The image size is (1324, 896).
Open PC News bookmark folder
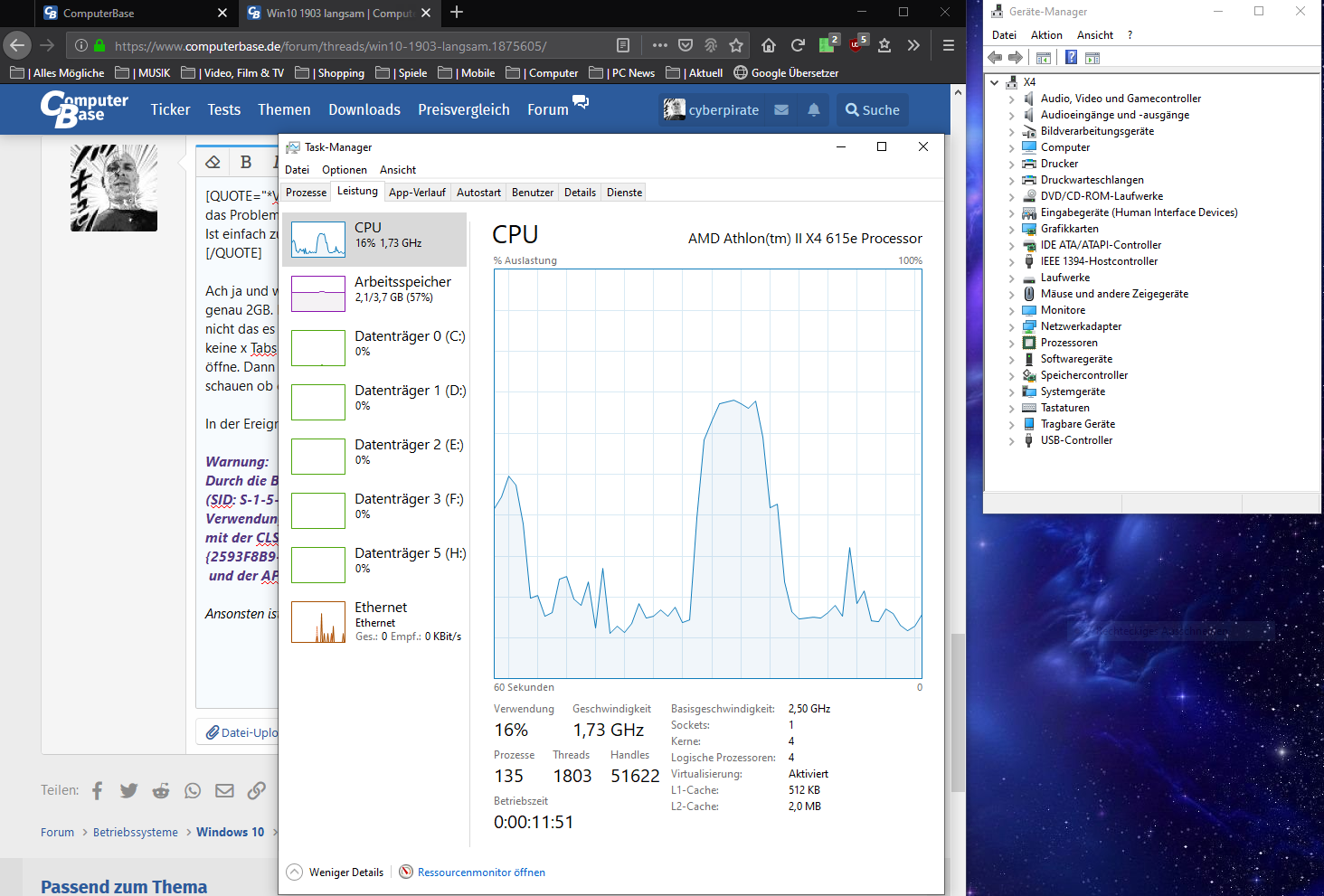point(622,73)
